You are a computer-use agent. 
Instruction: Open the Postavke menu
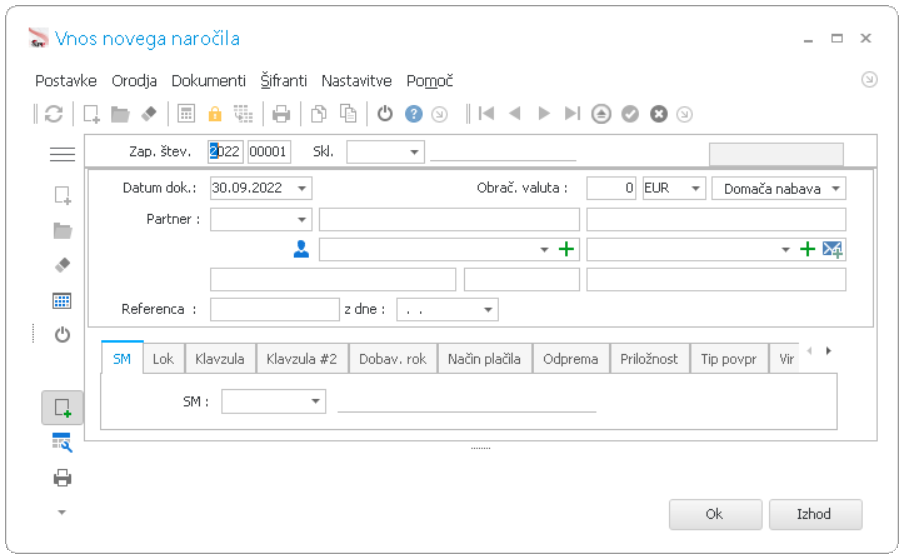pyautogui.click(x=66, y=81)
